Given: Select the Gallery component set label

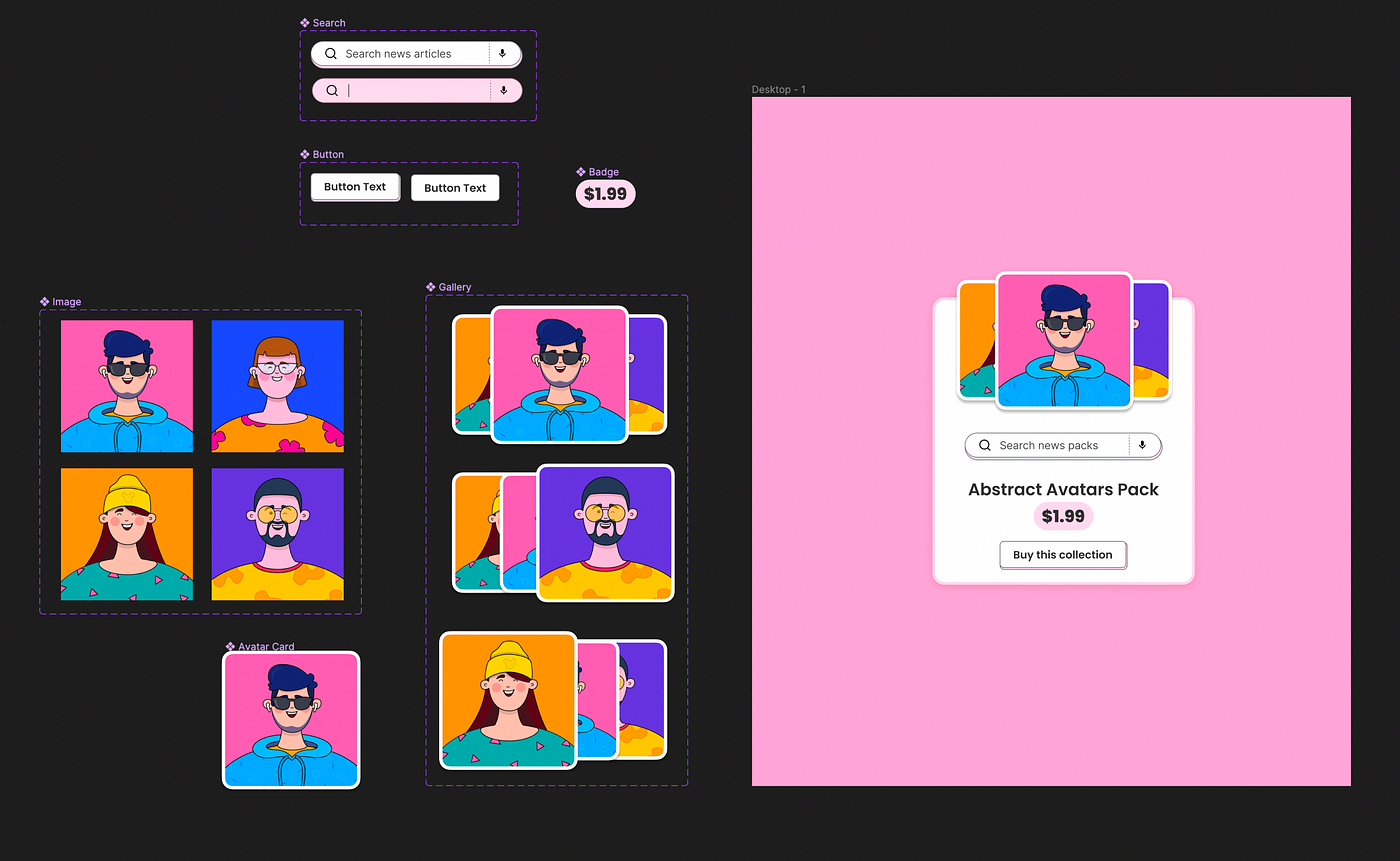Looking at the screenshot, I should [455, 288].
